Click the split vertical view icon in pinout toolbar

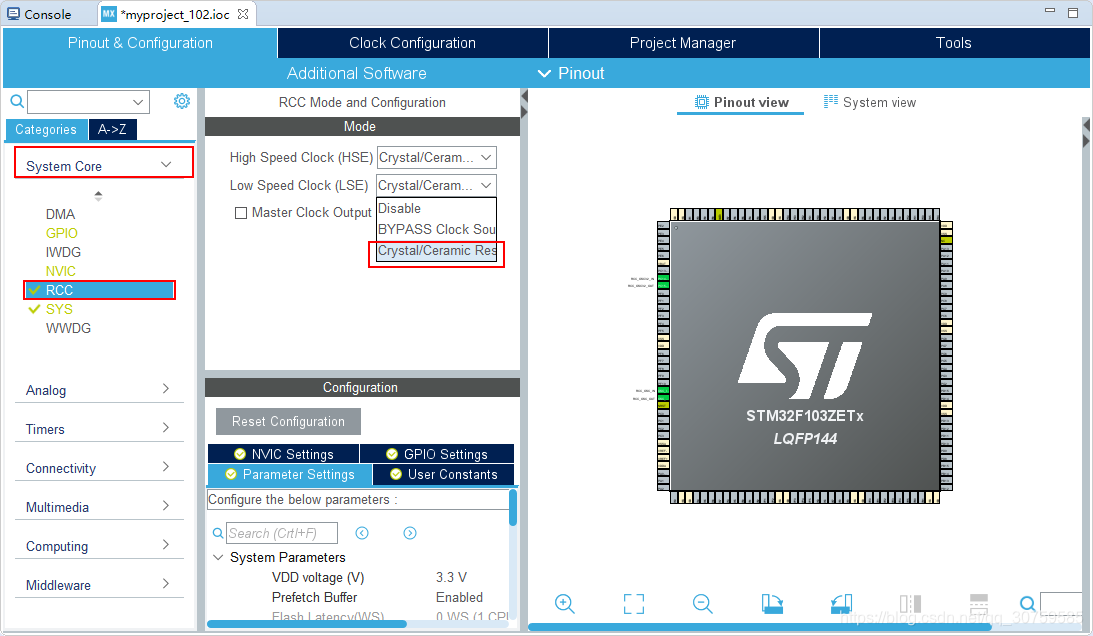[910, 603]
